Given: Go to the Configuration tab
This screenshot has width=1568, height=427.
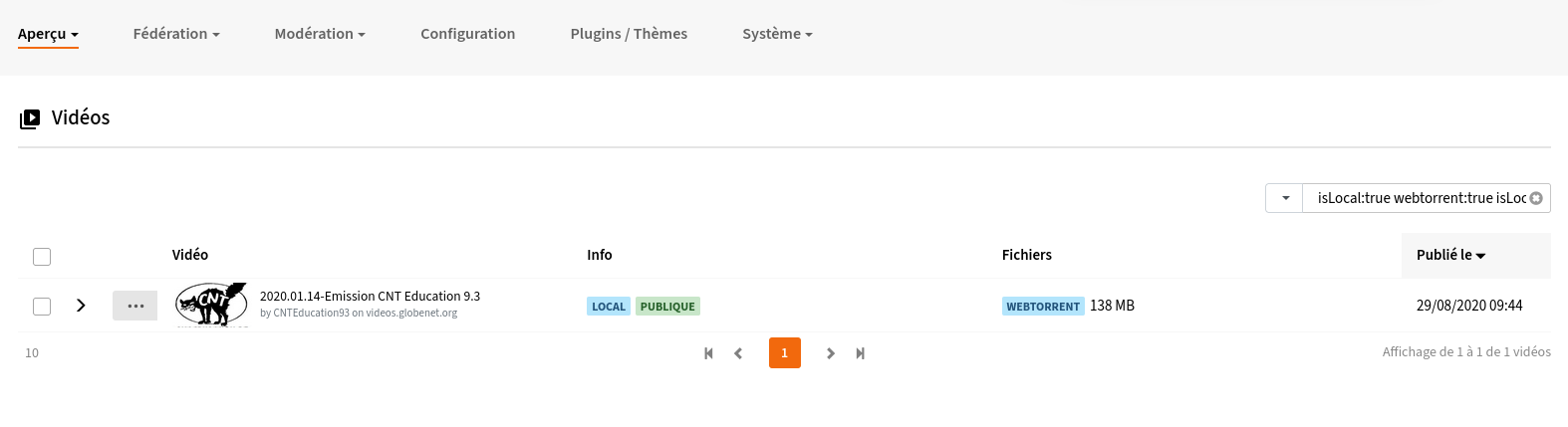Looking at the screenshot, I should tap(468, 34).
